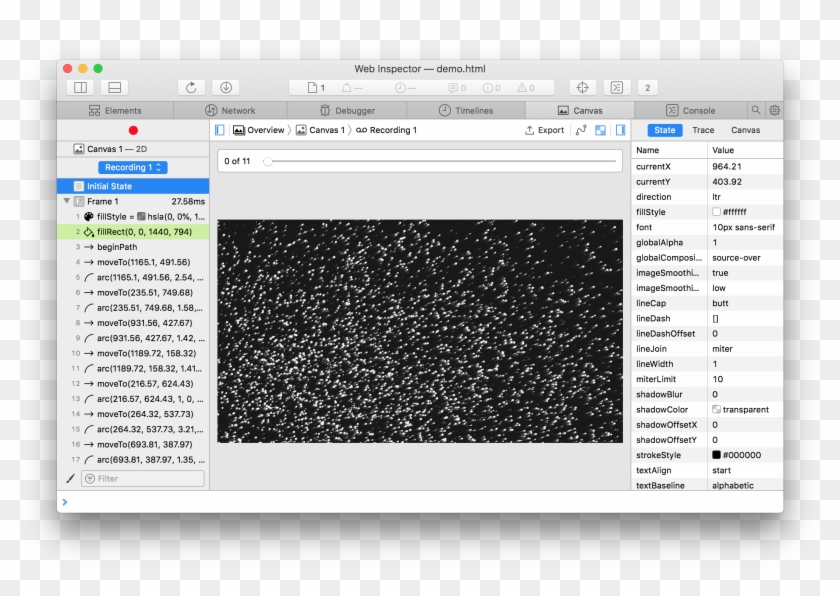Open Web Inspector settings gear
Screen dimensions: 840x596
click(x=774, y=111)
